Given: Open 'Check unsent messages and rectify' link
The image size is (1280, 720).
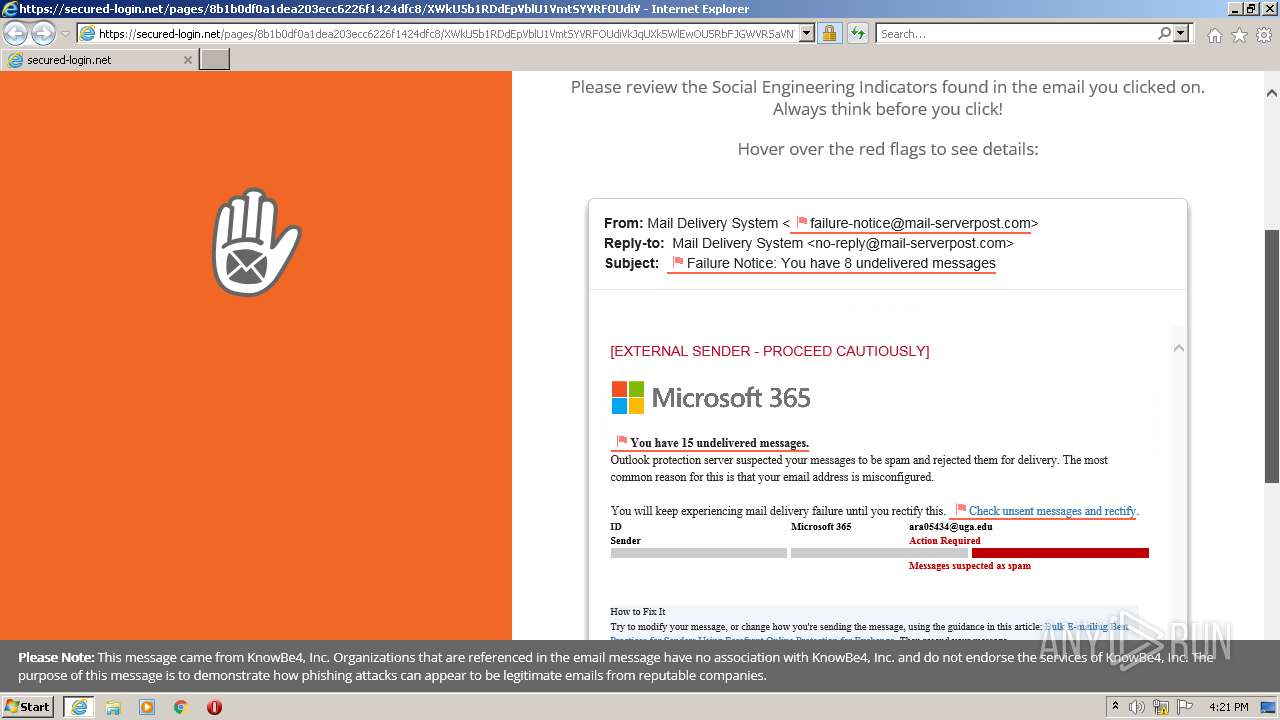Looking at the screenshot, I should 1052,511.
